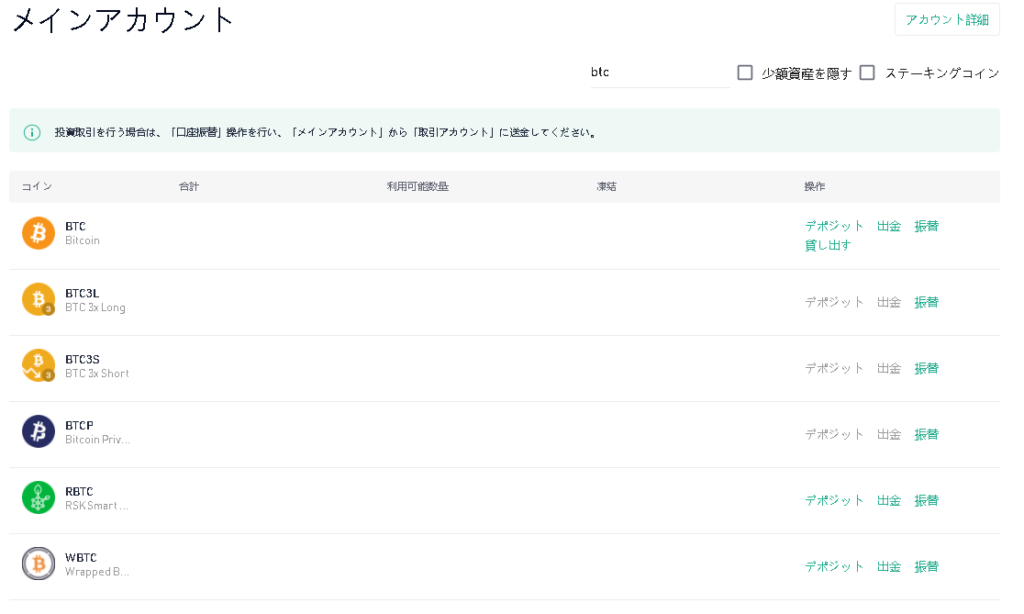Click the 凍結 column header
This screenshot has width=1024, height=614.
point(606,186)
